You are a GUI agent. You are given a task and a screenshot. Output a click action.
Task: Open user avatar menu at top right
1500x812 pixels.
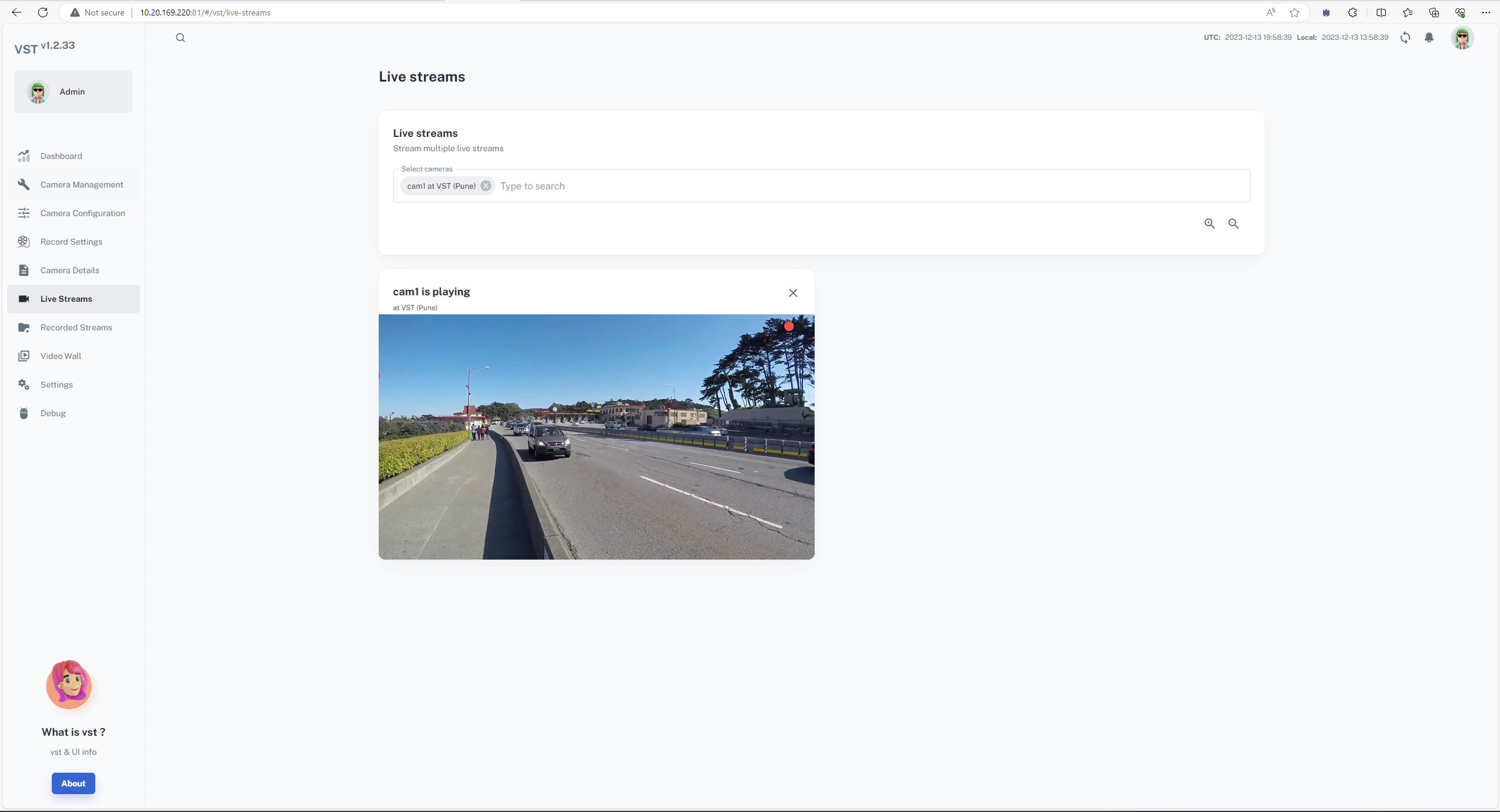(1462, 38)
